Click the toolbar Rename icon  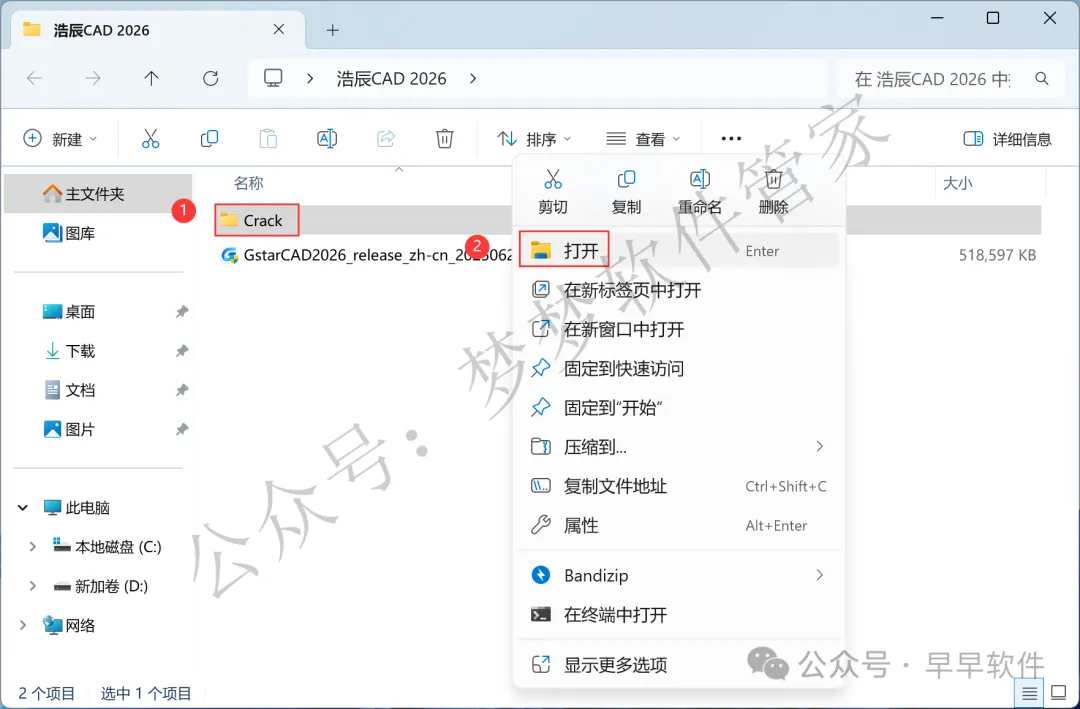[x=327, y=138]
